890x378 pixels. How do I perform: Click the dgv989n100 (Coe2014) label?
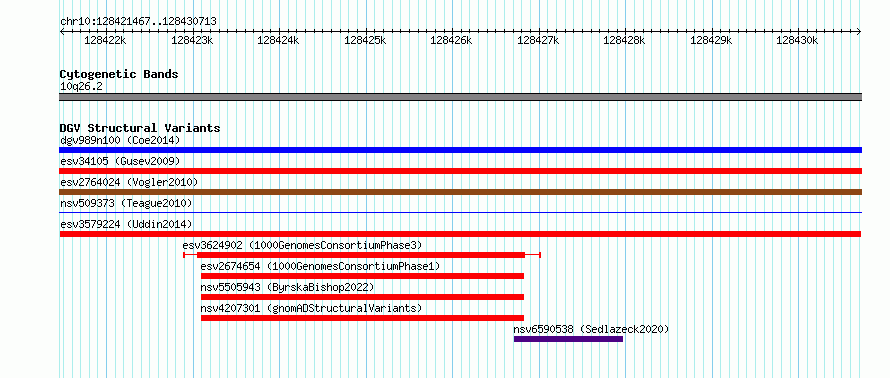tap(120, 140)
